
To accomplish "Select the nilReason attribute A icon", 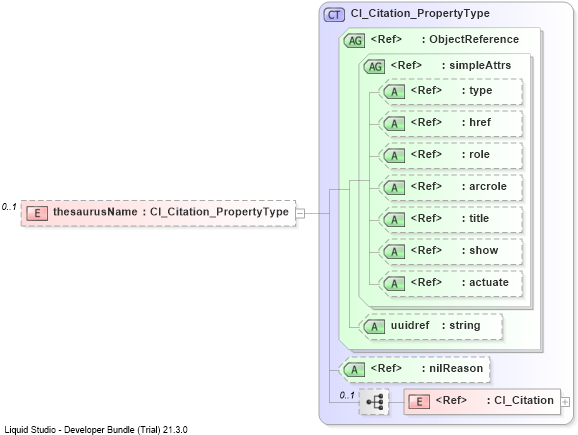I will click(x=354, y=369).
